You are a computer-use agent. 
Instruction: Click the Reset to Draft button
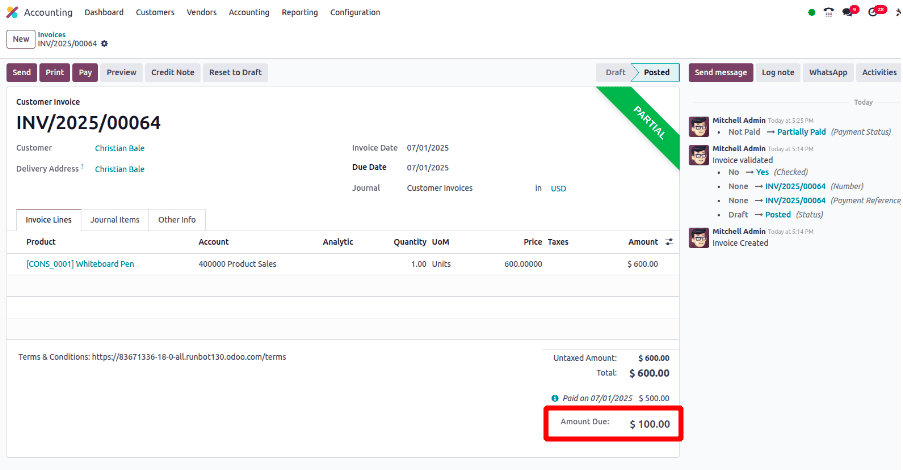[x=236, y=73]
